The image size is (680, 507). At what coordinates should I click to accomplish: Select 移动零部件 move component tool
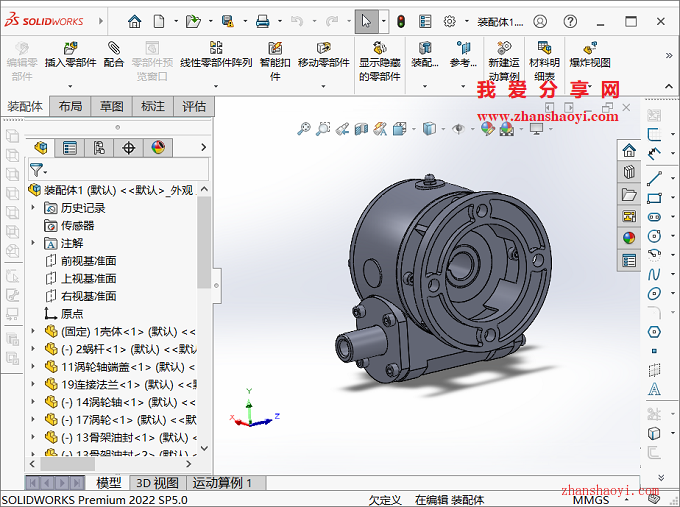[x=324, y=56]
